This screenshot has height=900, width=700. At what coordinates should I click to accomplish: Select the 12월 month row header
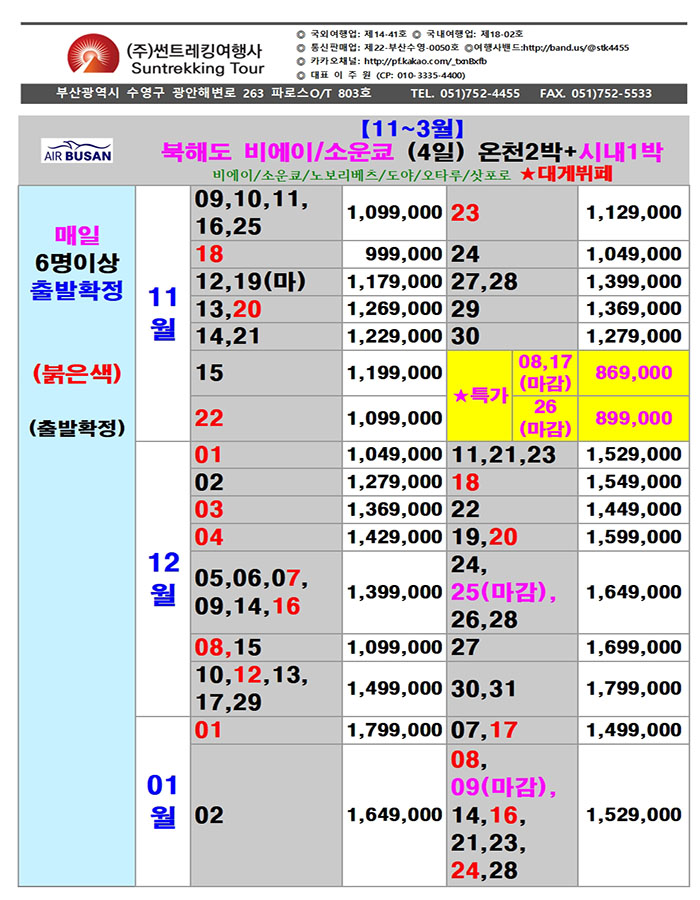pos(163,578)
